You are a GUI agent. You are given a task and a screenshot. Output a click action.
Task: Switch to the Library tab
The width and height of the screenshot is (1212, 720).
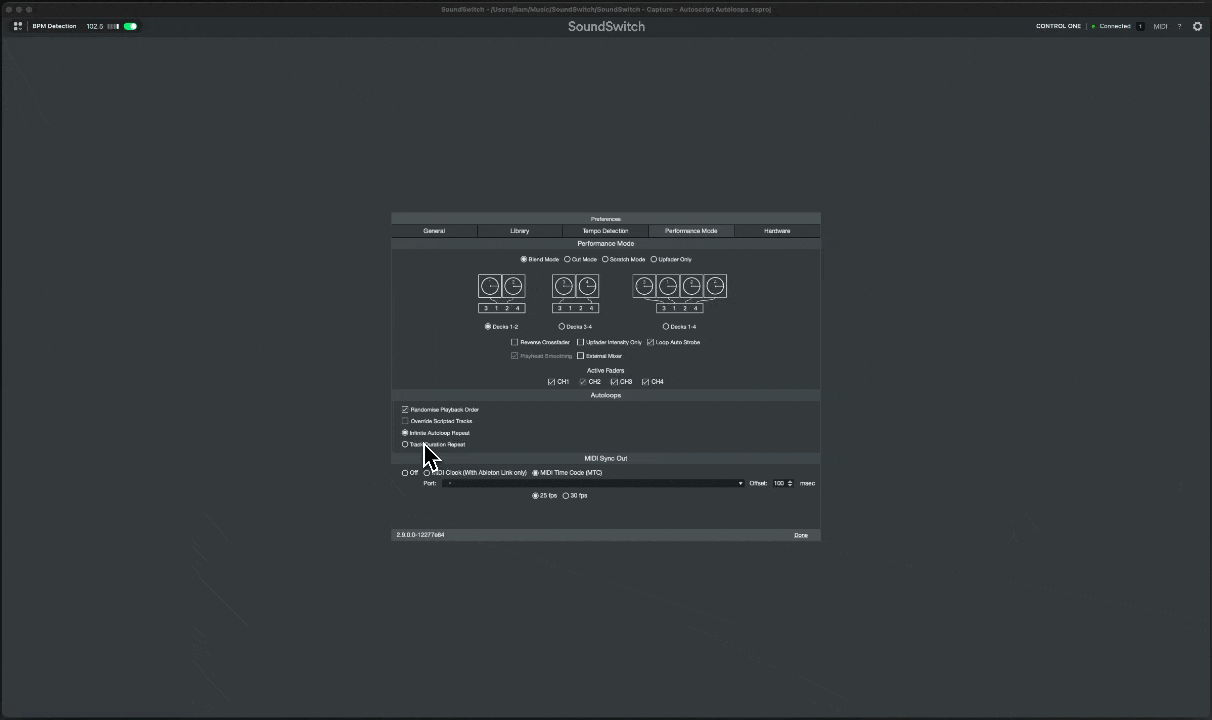(x=520, y=231)
